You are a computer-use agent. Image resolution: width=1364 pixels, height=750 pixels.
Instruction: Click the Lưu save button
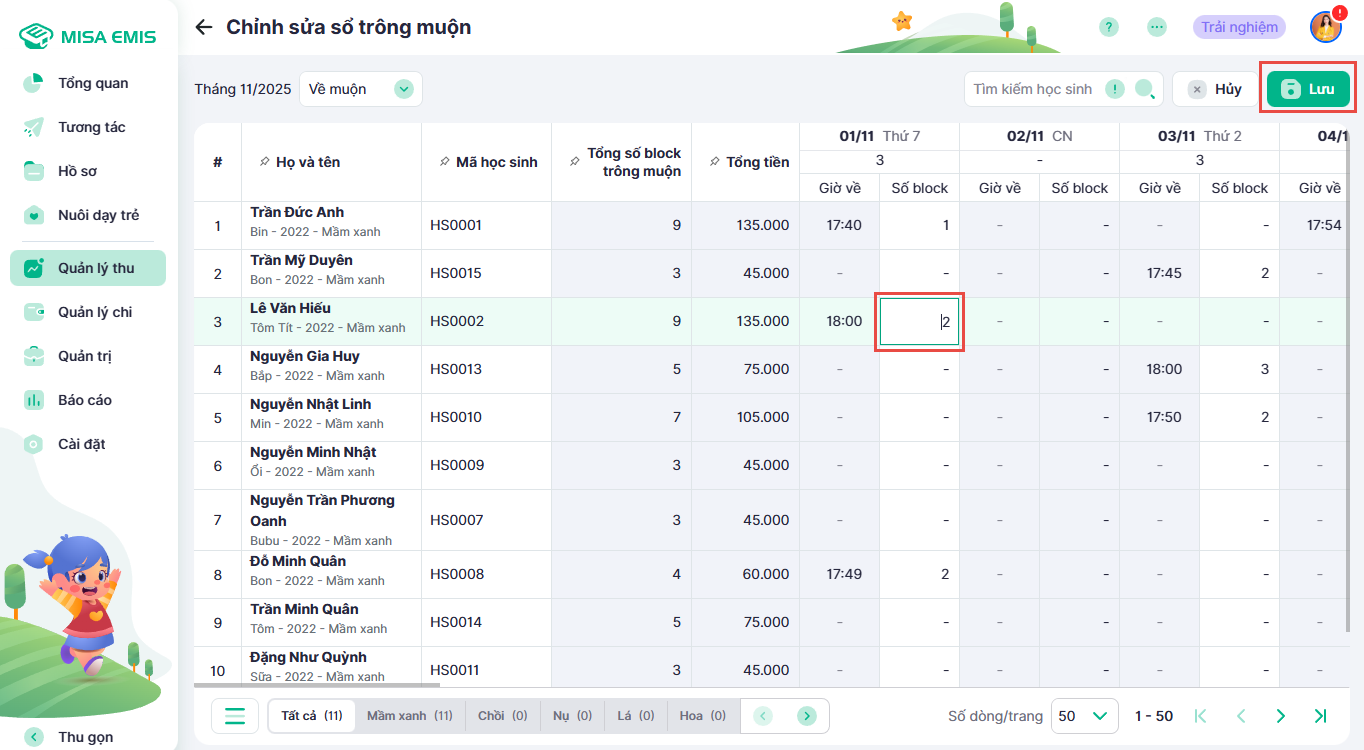1308,89
